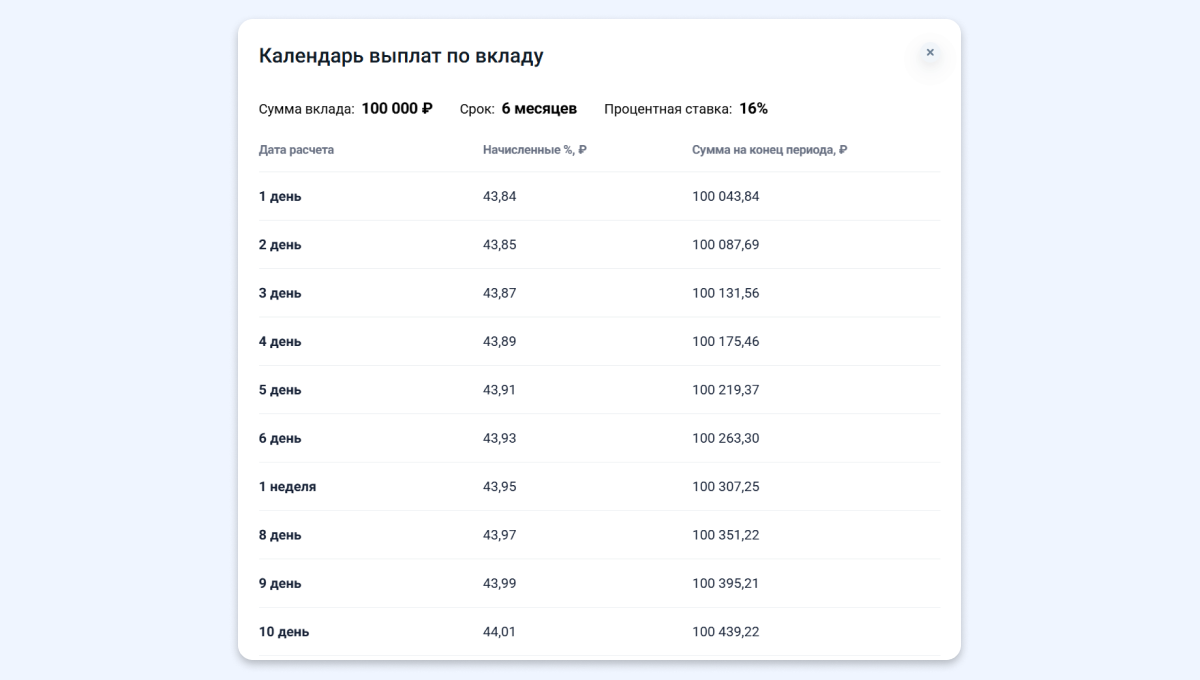Click end sum 100 131,56 in day 3 row
The image size is (1200, 680).
tap(725, 293)
